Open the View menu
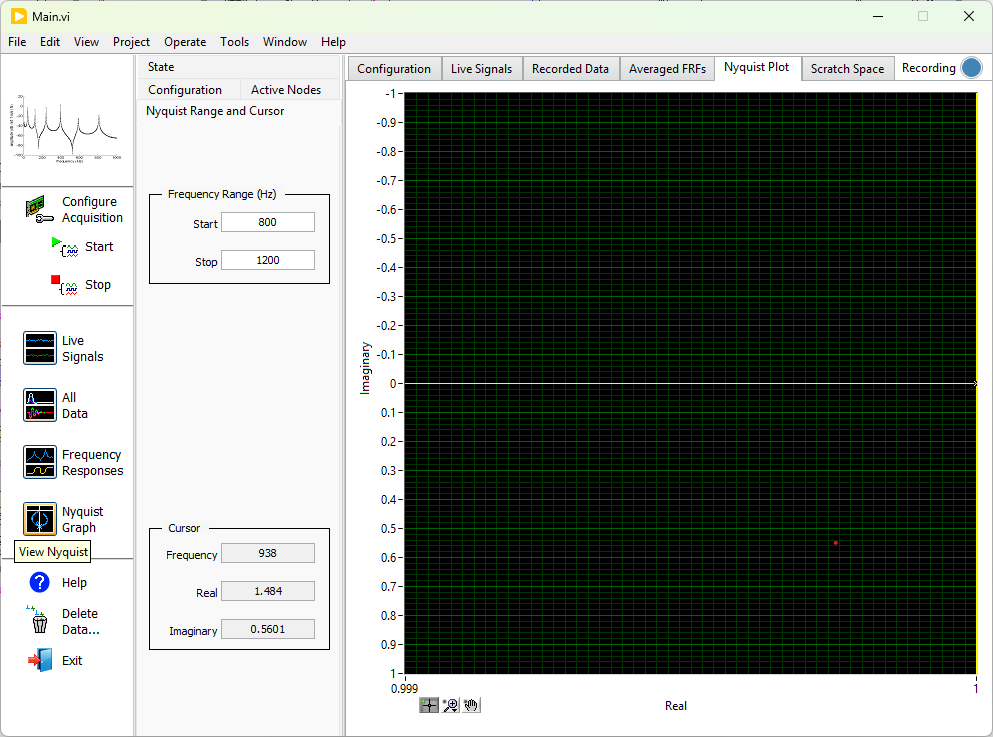The image size is (993, 737). click(86, 42)
